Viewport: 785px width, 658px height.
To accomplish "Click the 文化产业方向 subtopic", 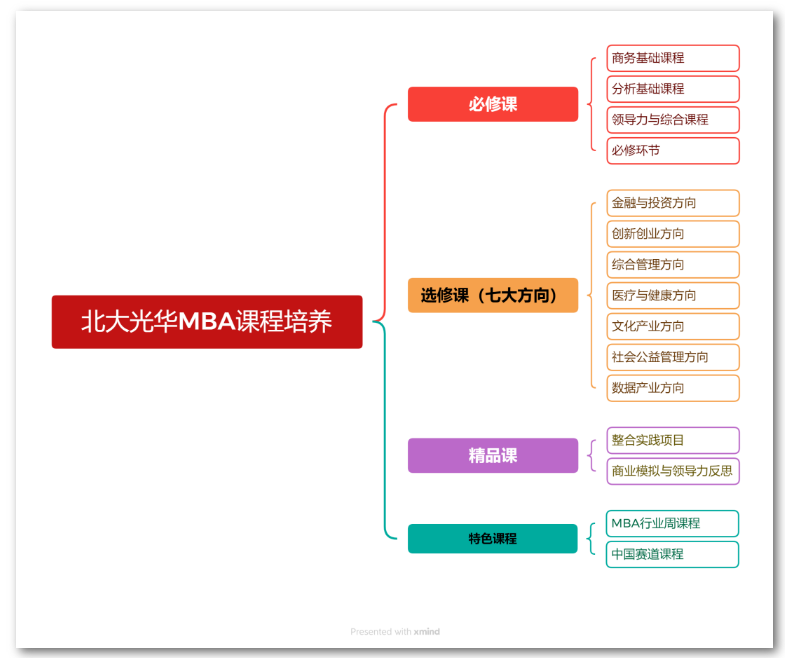I will tap(673, 326).
